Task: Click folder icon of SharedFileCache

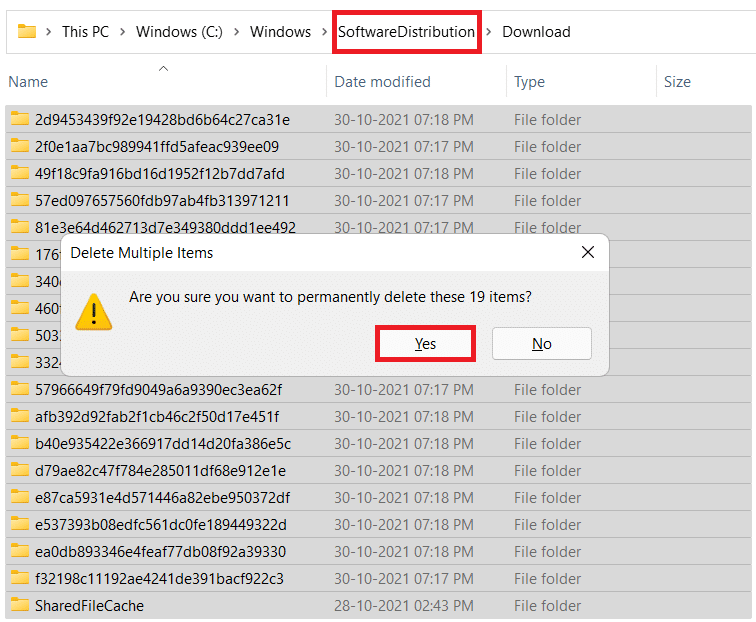Action: pos(20,606)
